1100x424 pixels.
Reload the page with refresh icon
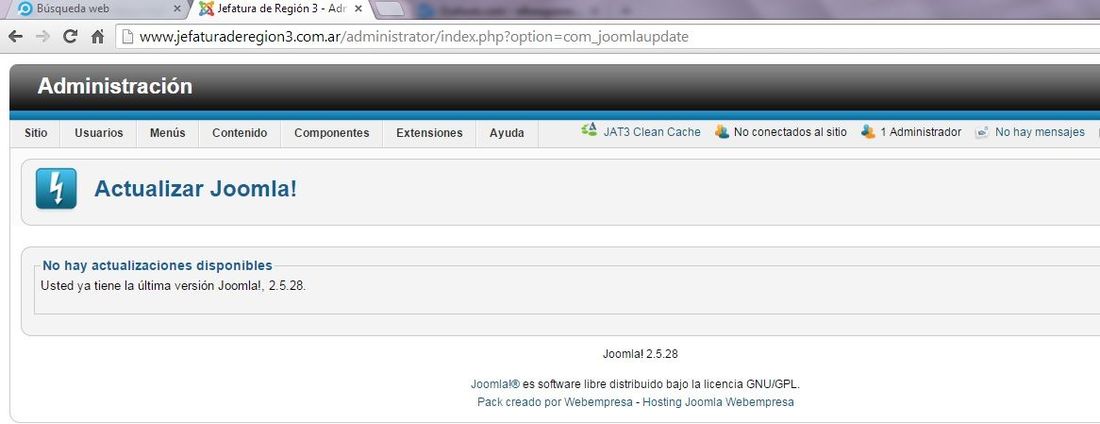pos(70,37)
